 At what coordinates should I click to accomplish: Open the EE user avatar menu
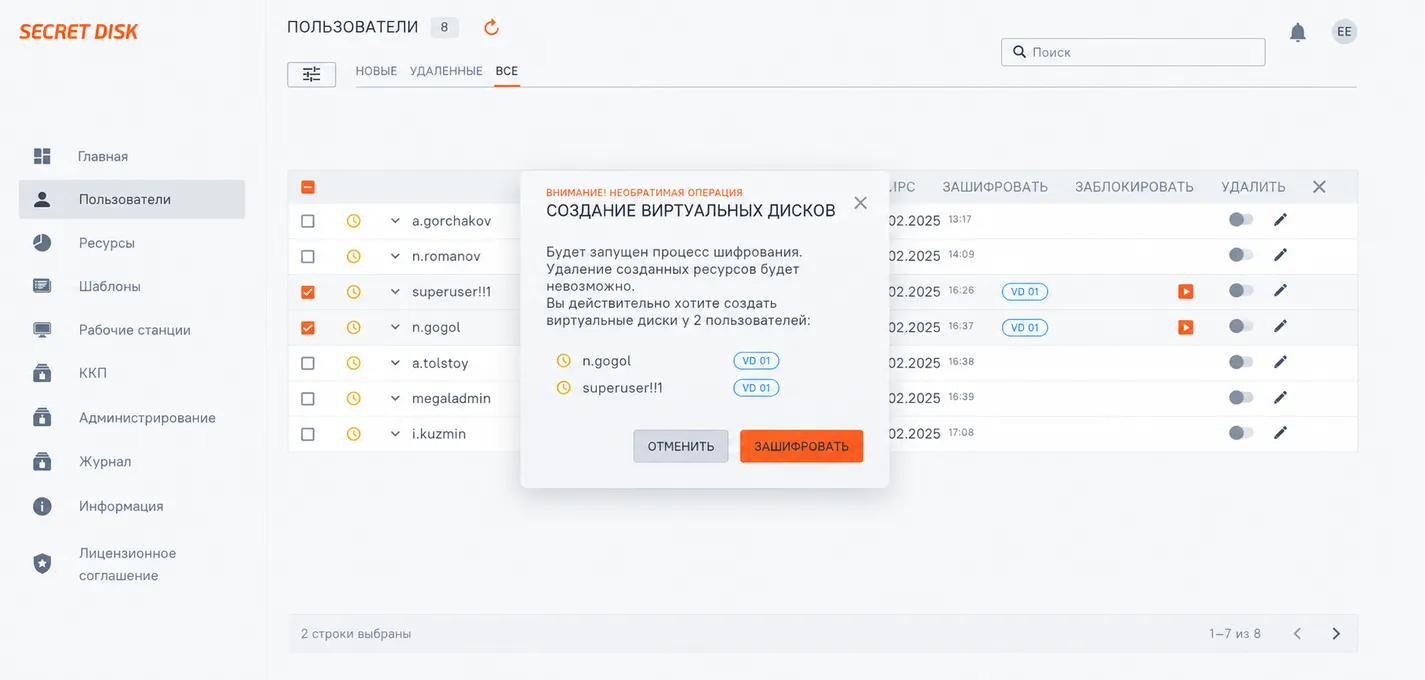tap(1344, 32)
